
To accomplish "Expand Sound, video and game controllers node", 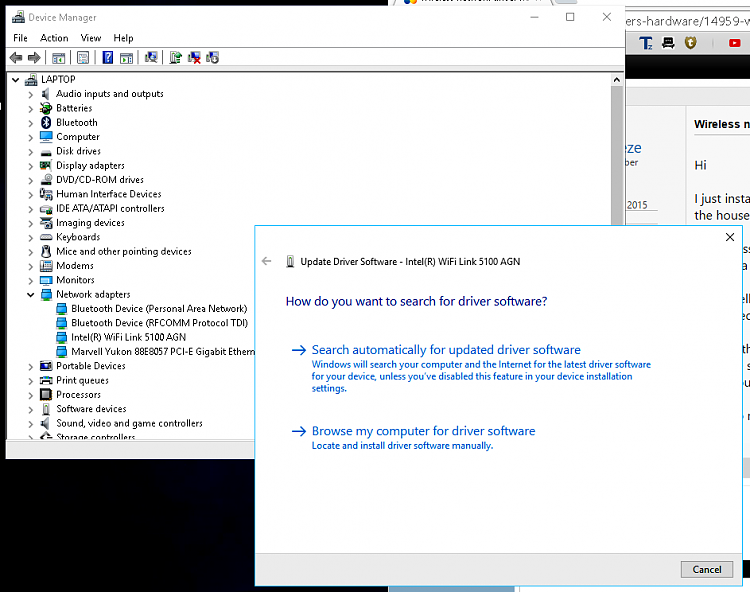I will (x=31, y=424).
